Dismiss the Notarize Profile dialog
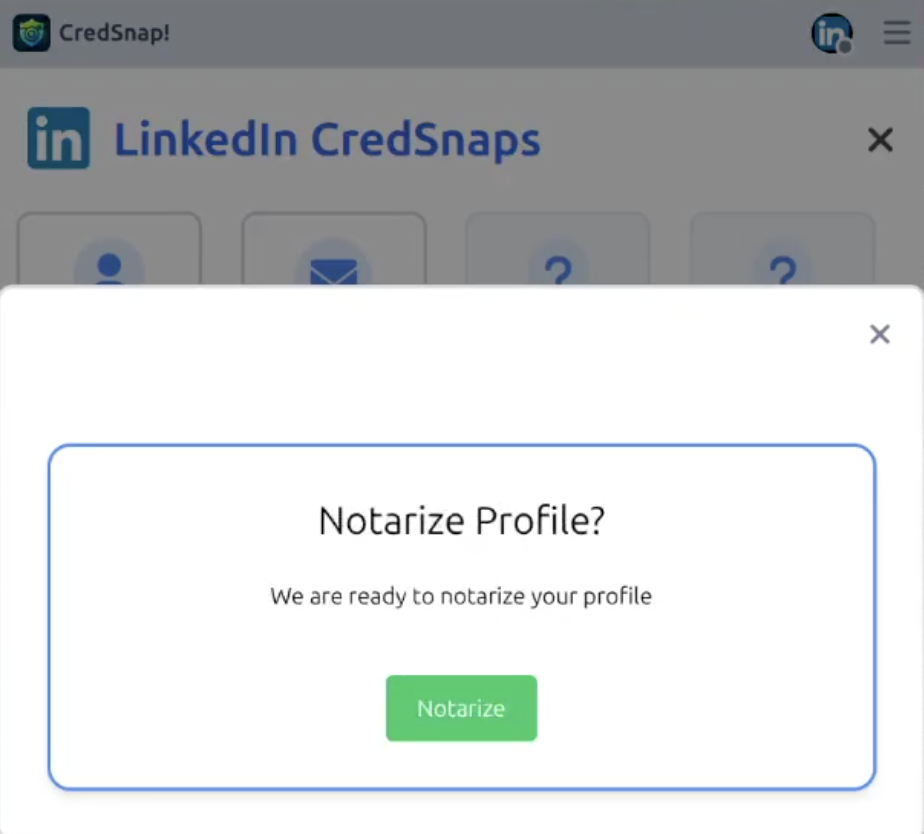The image size is (924, 834). click(880, 334)
